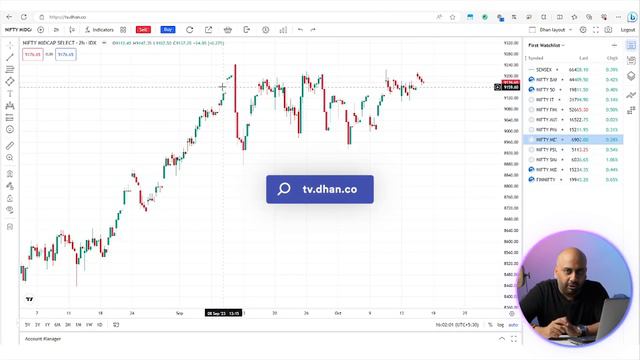Click the browser back arrow
Image resolution: width=640 pixels, height=360 pixels.
coord(9,17)
